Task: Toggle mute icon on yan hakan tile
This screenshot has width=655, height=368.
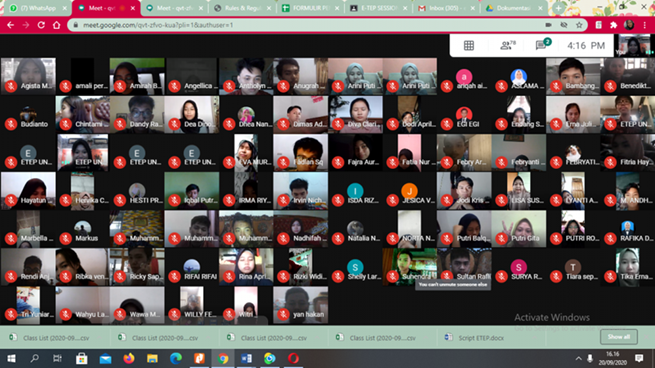Action: [283, 314]
